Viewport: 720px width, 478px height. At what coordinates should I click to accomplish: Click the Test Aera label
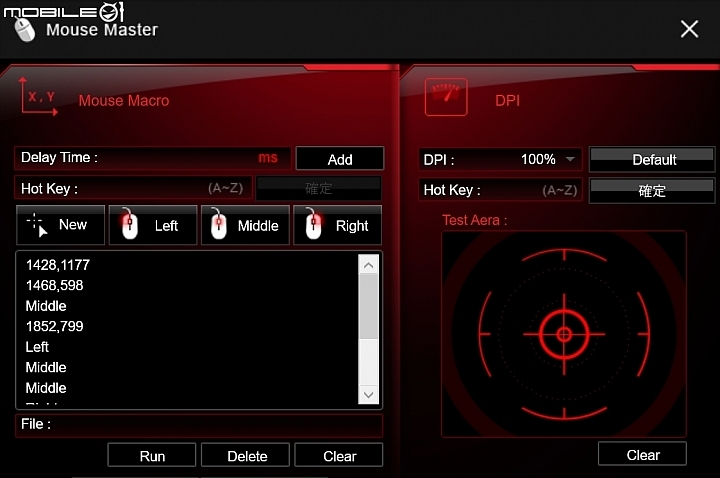[475, 220]
